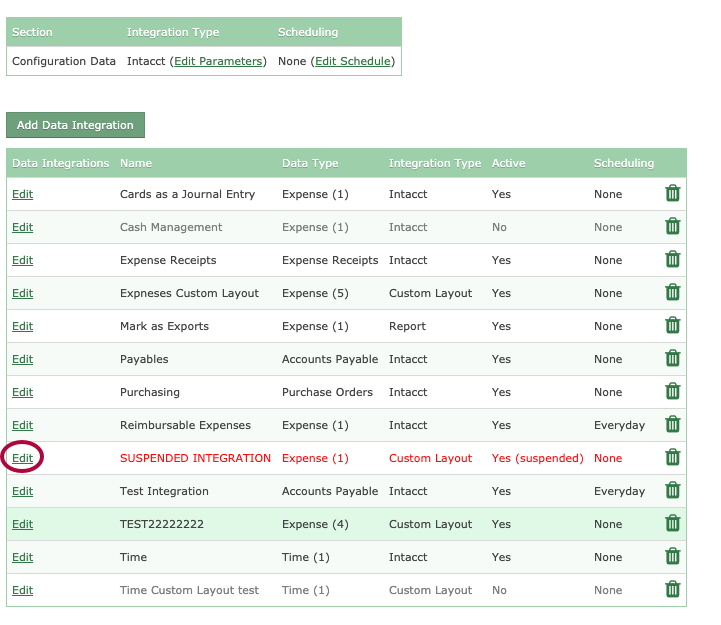Image resolution: width=721 pixels, height=625 pixels.
Task: Delete the Cards as a Journal Entry integration
Action: (x=672, y=193)
